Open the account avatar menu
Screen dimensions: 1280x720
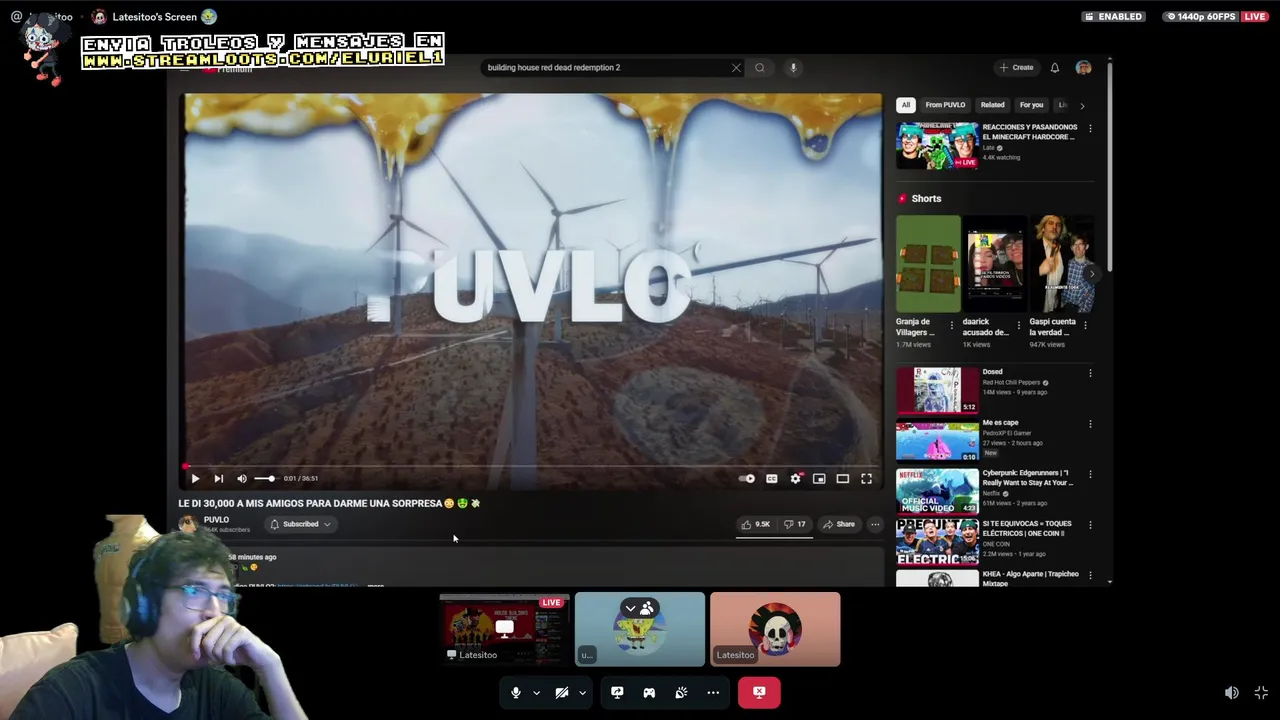[x=1083, y=68]
